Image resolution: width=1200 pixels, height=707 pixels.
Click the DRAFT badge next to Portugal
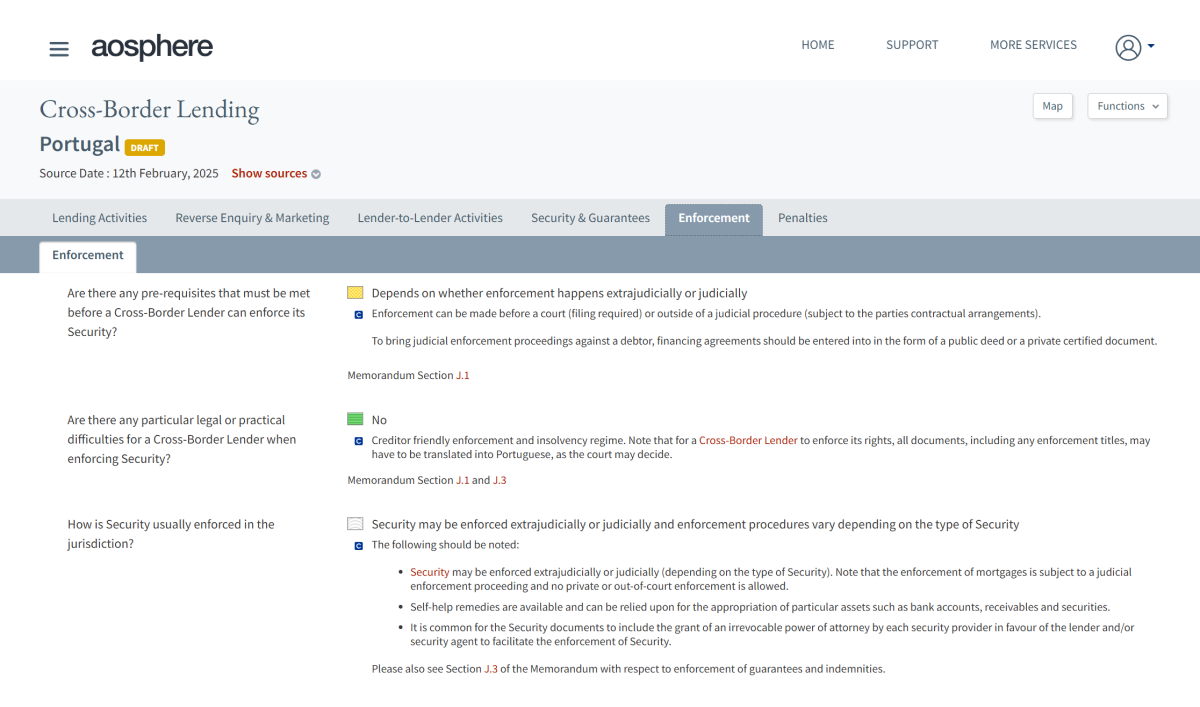(x=145, y=147)
